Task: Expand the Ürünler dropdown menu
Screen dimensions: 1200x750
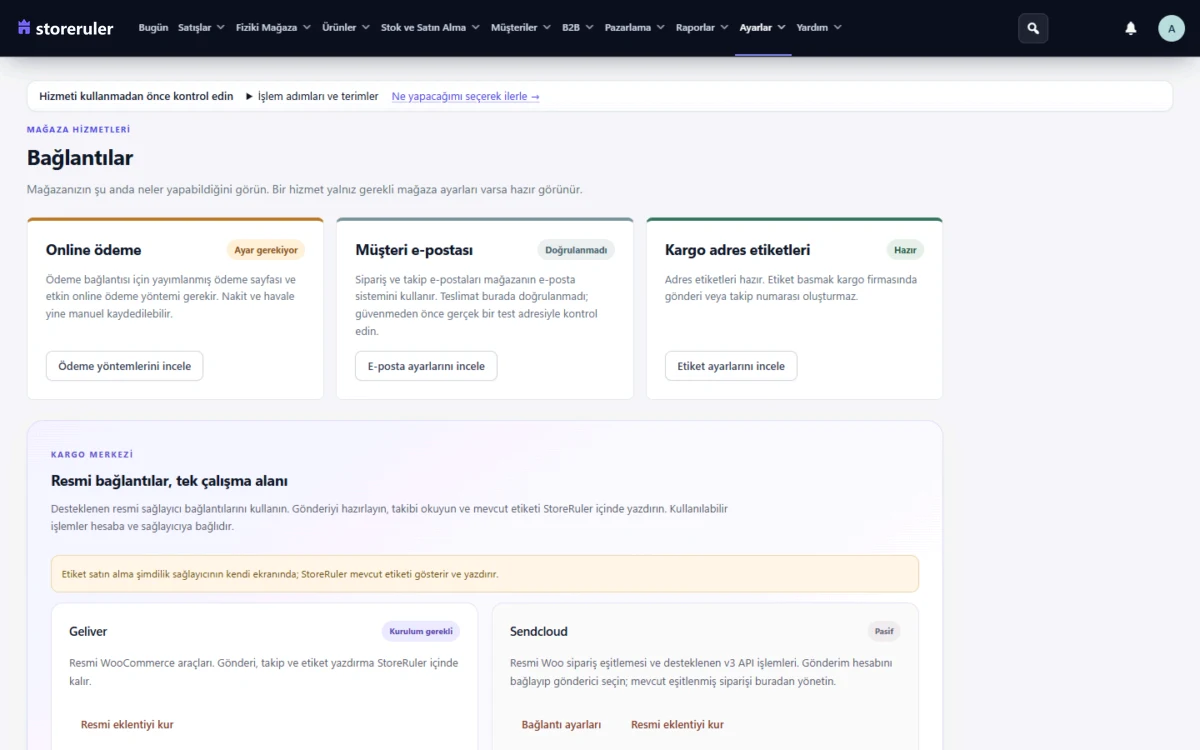Action: coord(346,28)
